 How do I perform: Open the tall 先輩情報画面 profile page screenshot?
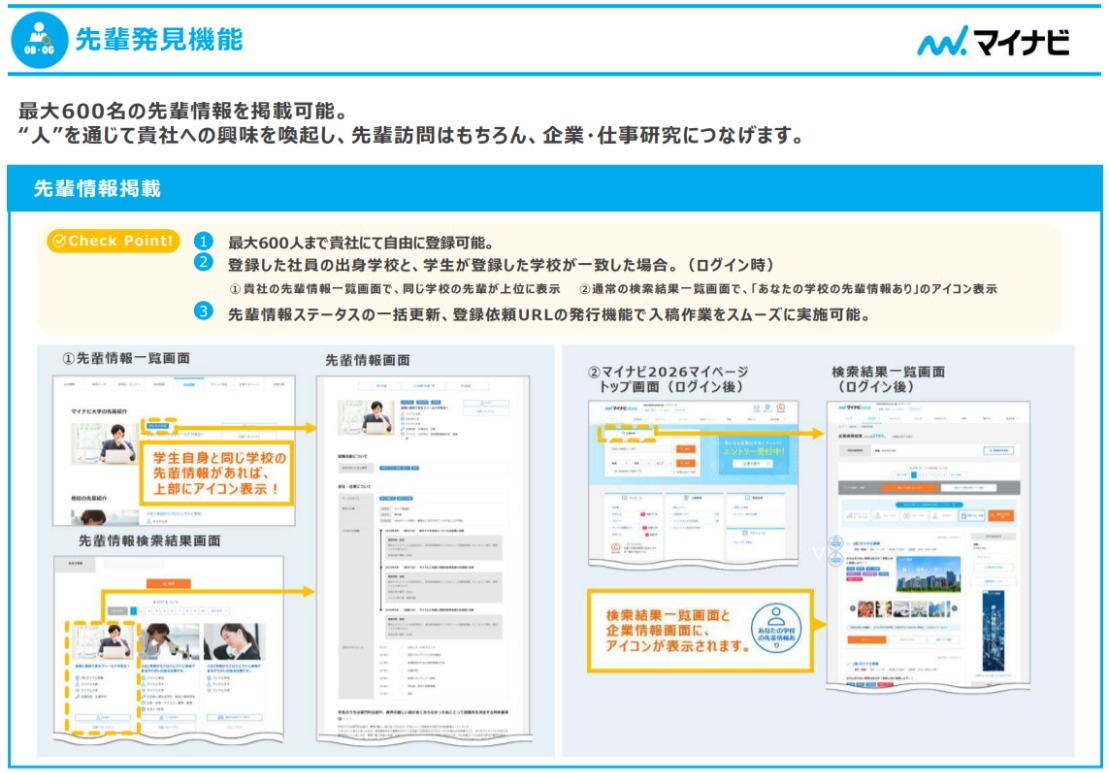tap(424, 559)
